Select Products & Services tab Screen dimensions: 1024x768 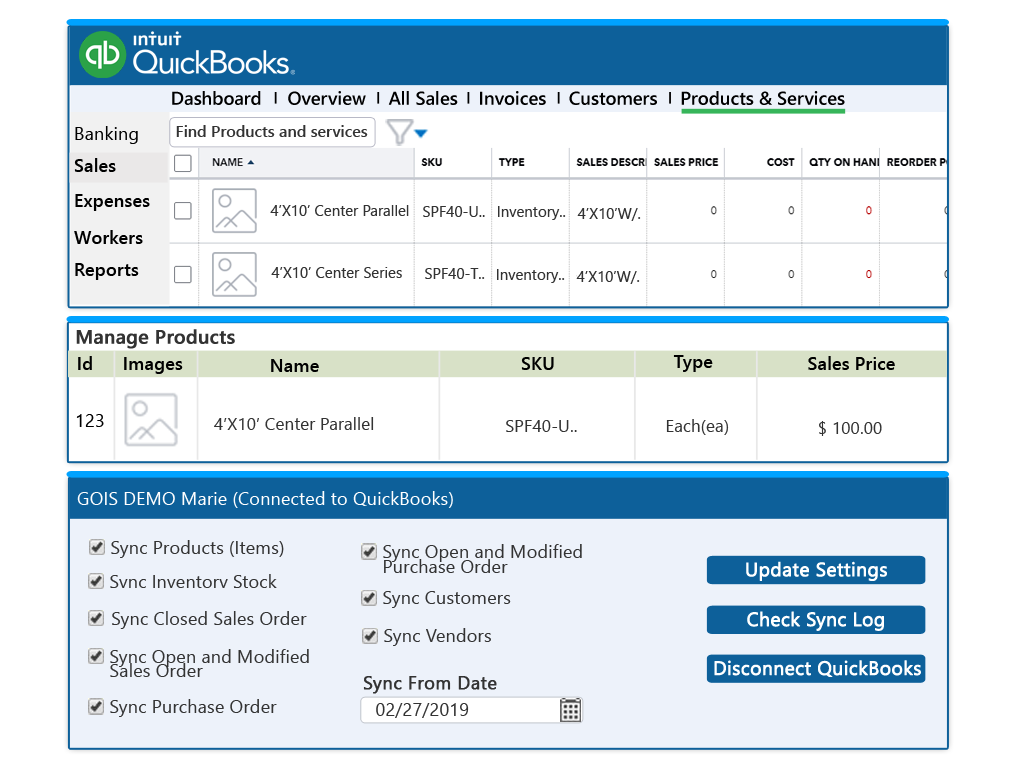coord(763,99)
